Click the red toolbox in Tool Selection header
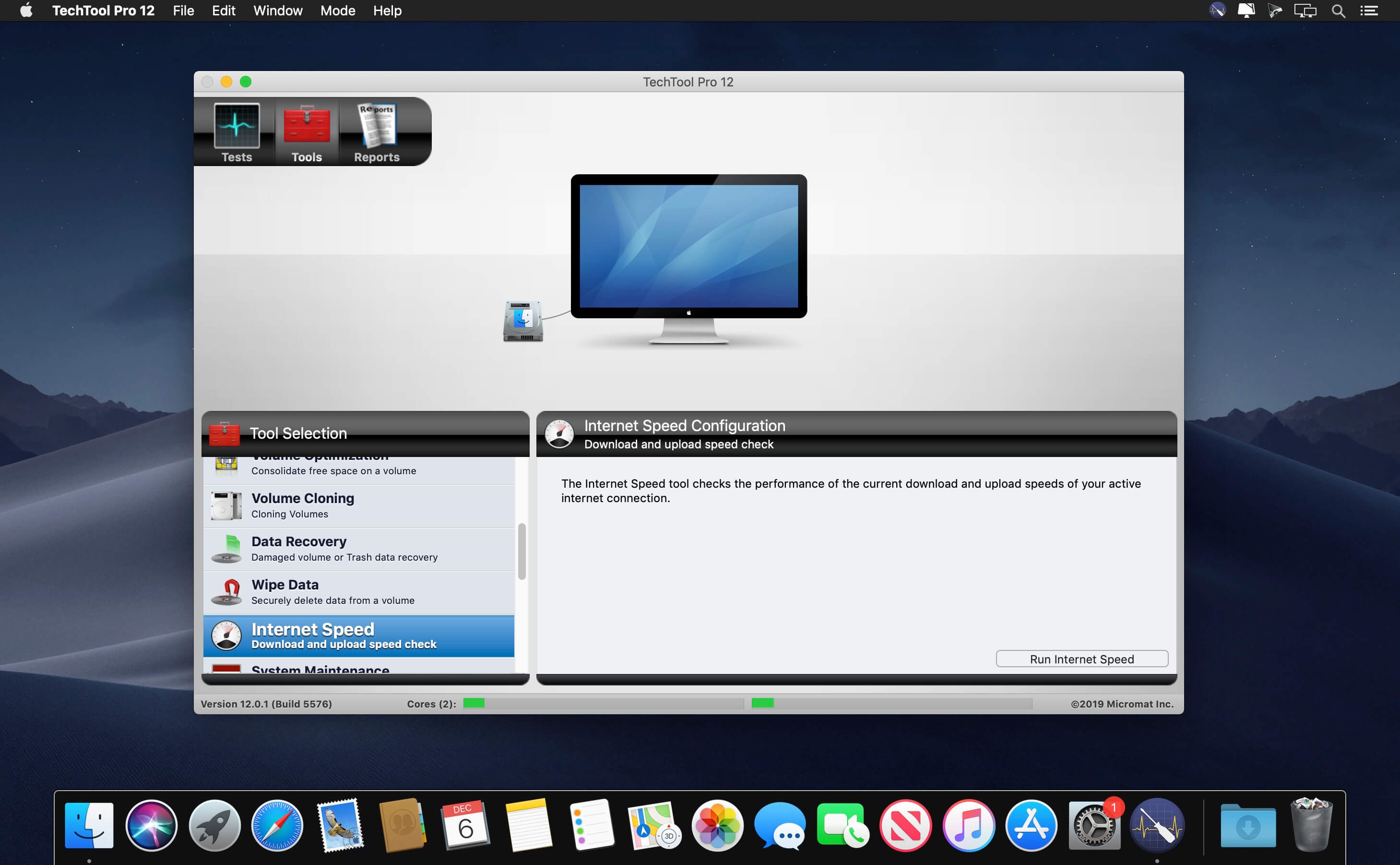 click(224, 433)
